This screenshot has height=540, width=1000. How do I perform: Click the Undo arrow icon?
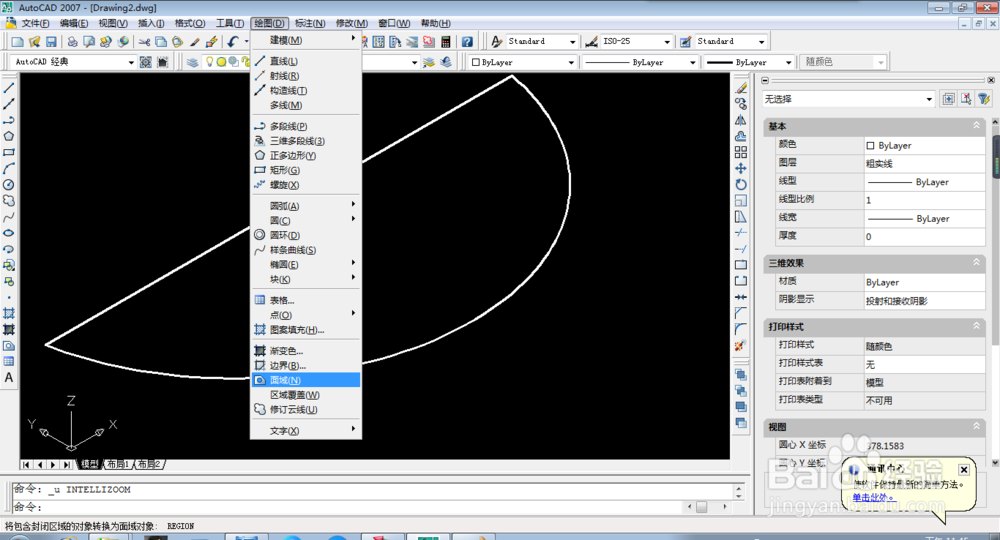point(233,41)
